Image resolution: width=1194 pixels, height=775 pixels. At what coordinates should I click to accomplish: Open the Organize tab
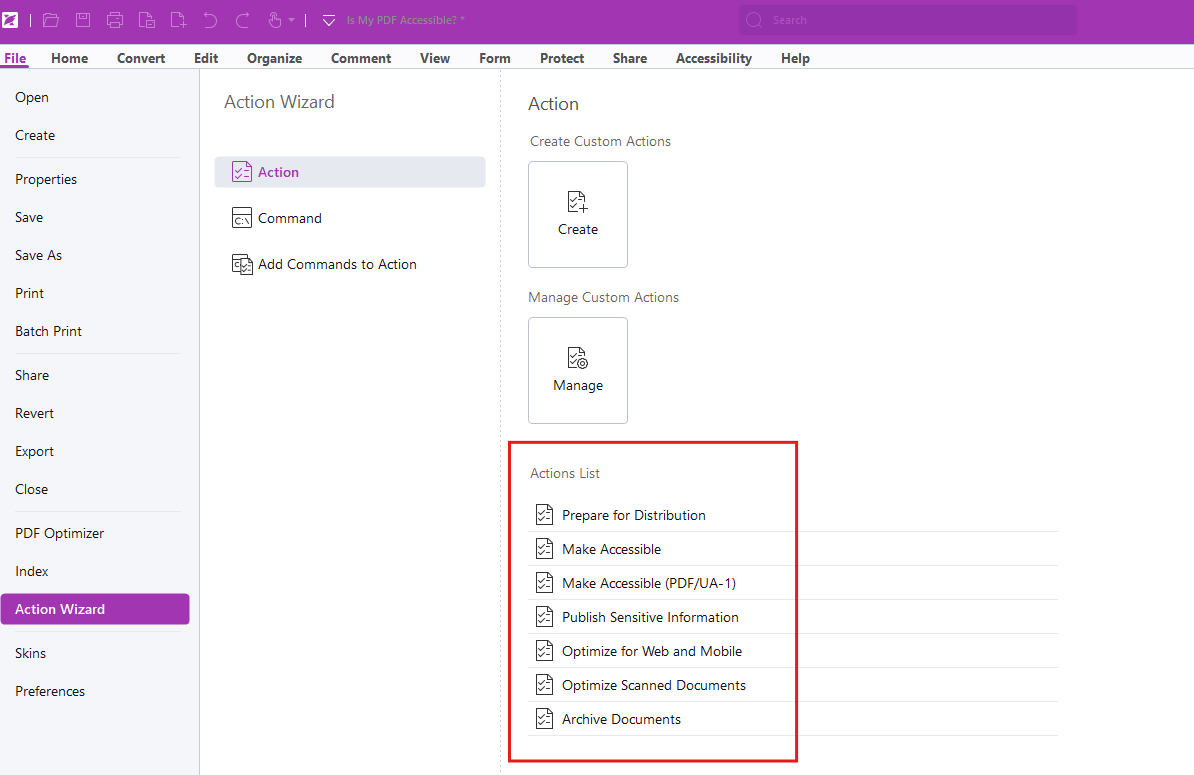274,58
